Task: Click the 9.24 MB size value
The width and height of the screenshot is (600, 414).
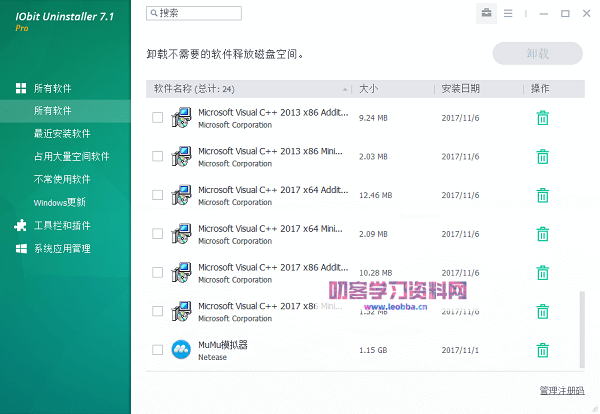Action: (x=373, y=118)
